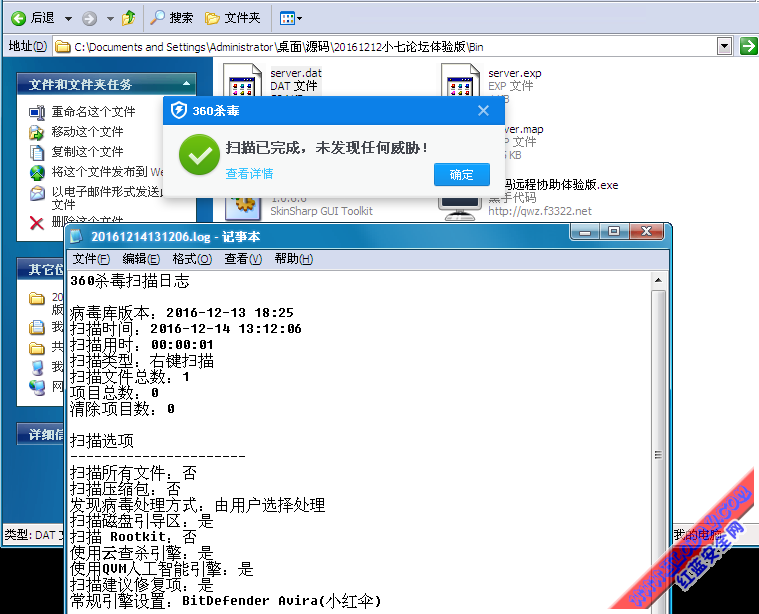The image size is (759, 614).
Task: Open the Notepad 文件(F) menu
Action: pos(91,259)
